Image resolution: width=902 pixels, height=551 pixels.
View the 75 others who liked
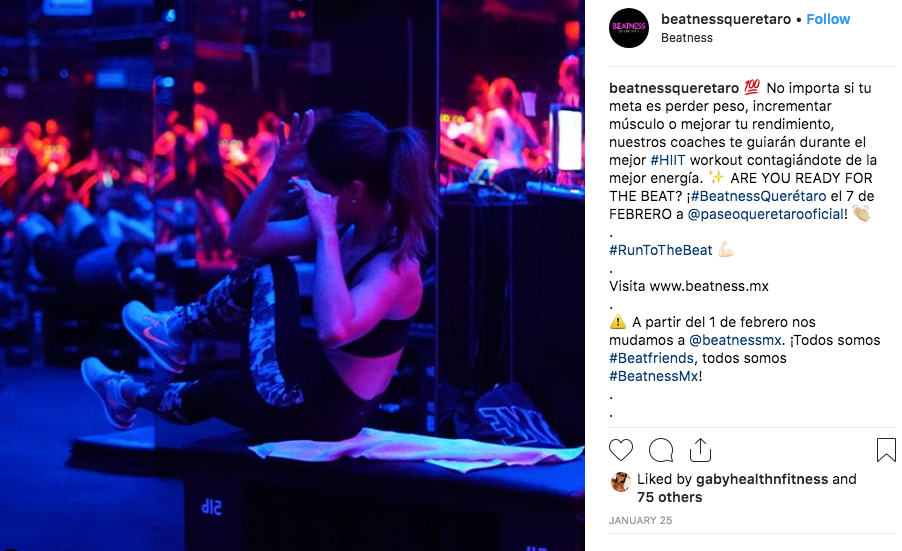pos(670,497)
